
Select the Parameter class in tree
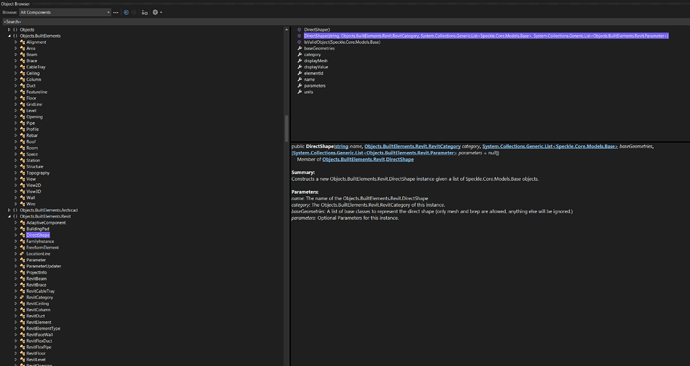coord(36,260)
